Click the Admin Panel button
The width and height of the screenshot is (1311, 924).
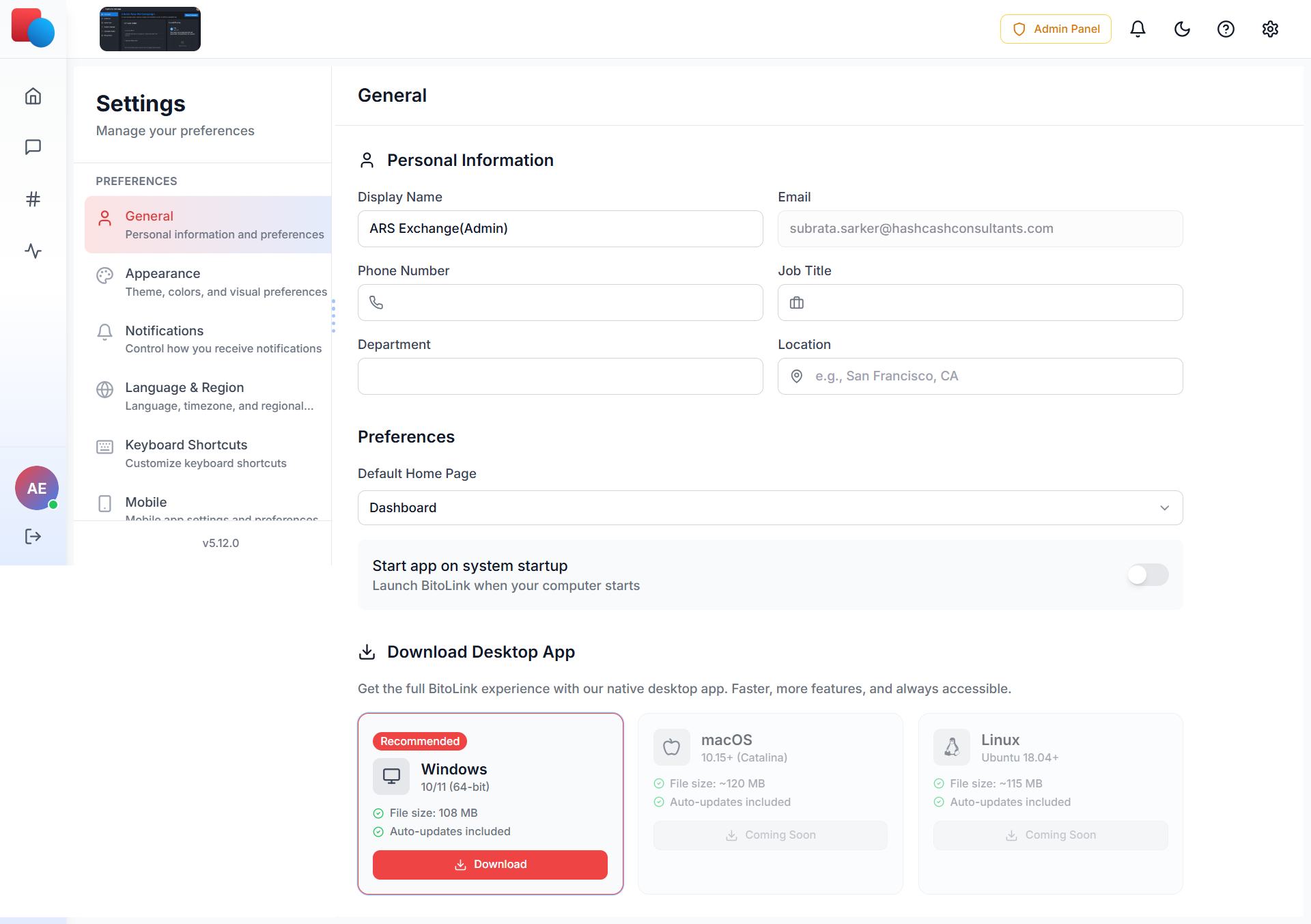(1056, 29)
